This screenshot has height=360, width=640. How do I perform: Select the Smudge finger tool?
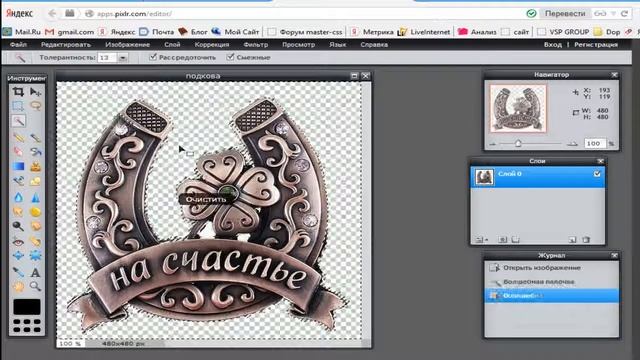pos(18,212)
